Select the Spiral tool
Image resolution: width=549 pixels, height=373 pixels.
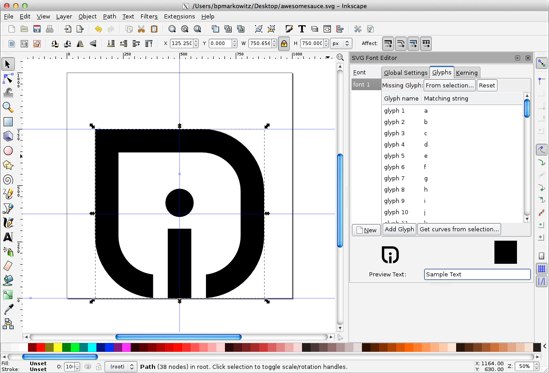tap(8, 179)
